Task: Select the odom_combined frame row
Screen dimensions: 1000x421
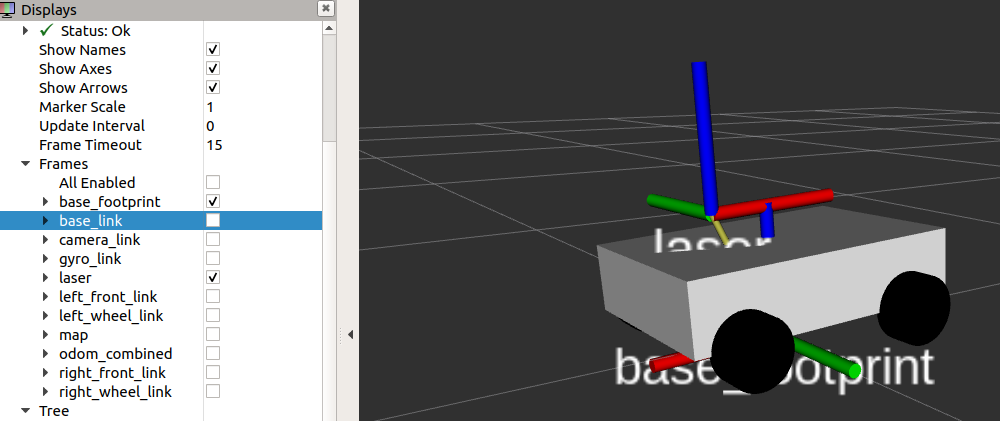Action: point(115,354)
